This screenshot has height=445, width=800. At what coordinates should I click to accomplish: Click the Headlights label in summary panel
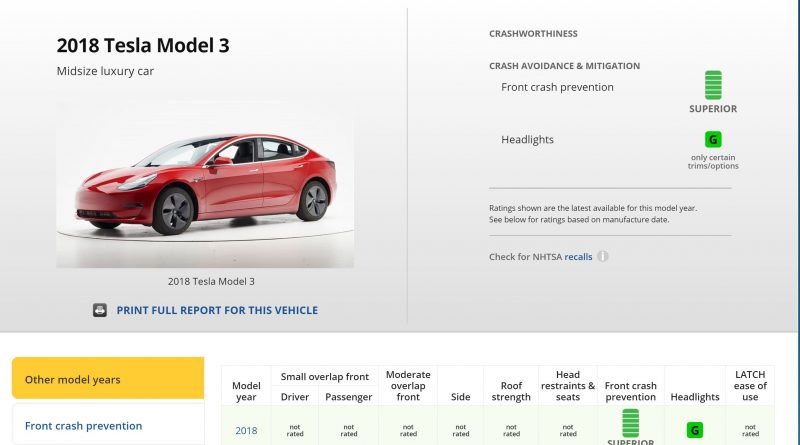pyautogui.click(x=527, y=140)
